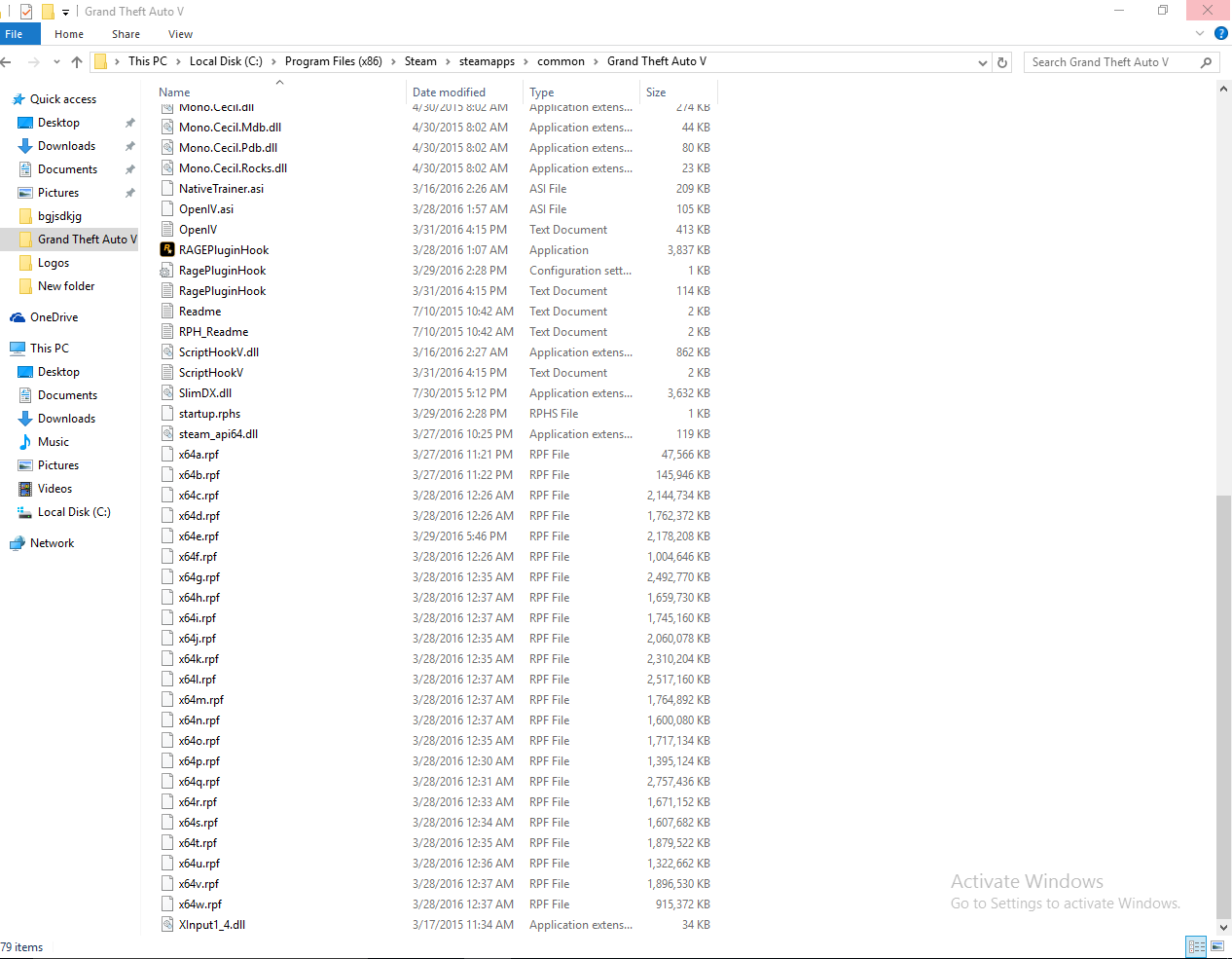Expand Quick Access Toolbar customize arrow
1232x959 pixels.
click(65, 12)
